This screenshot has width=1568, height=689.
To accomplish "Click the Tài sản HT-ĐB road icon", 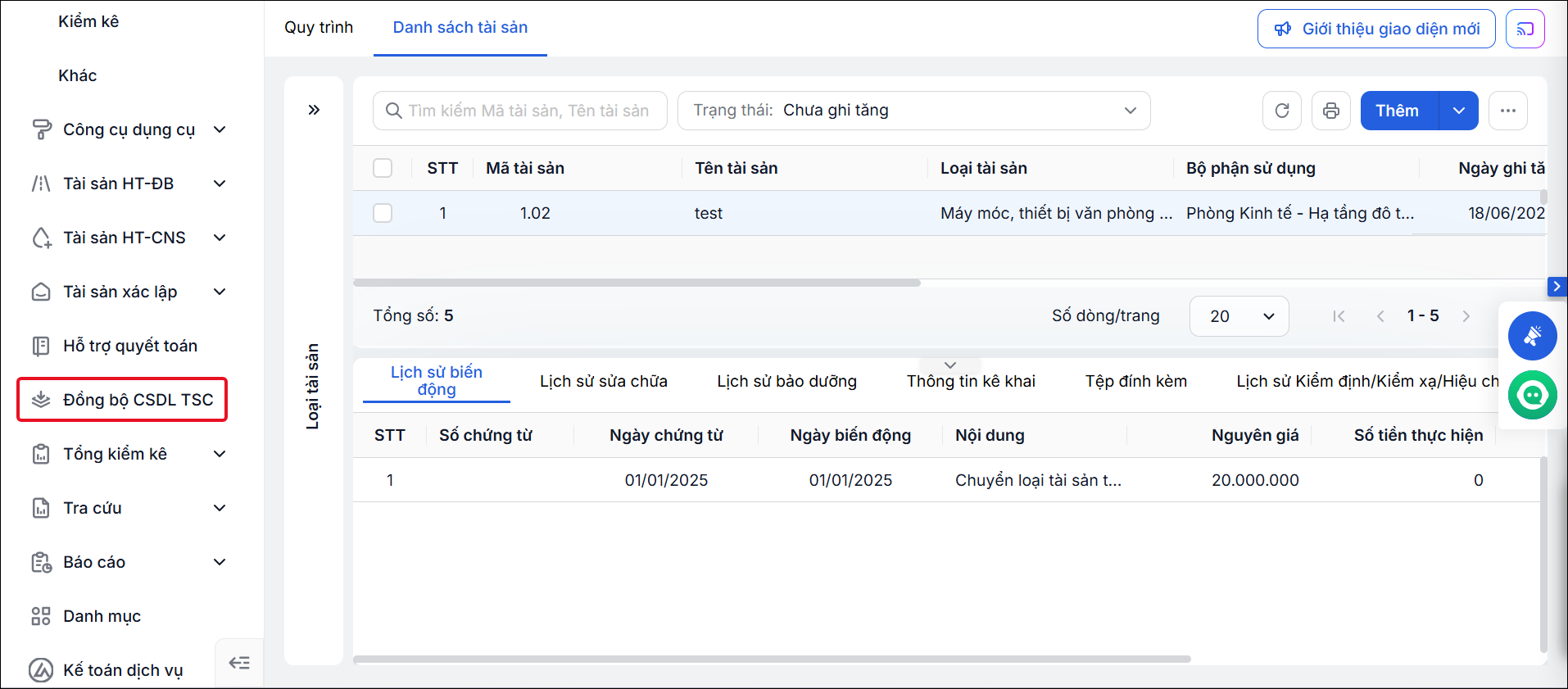I will (41, 184).
